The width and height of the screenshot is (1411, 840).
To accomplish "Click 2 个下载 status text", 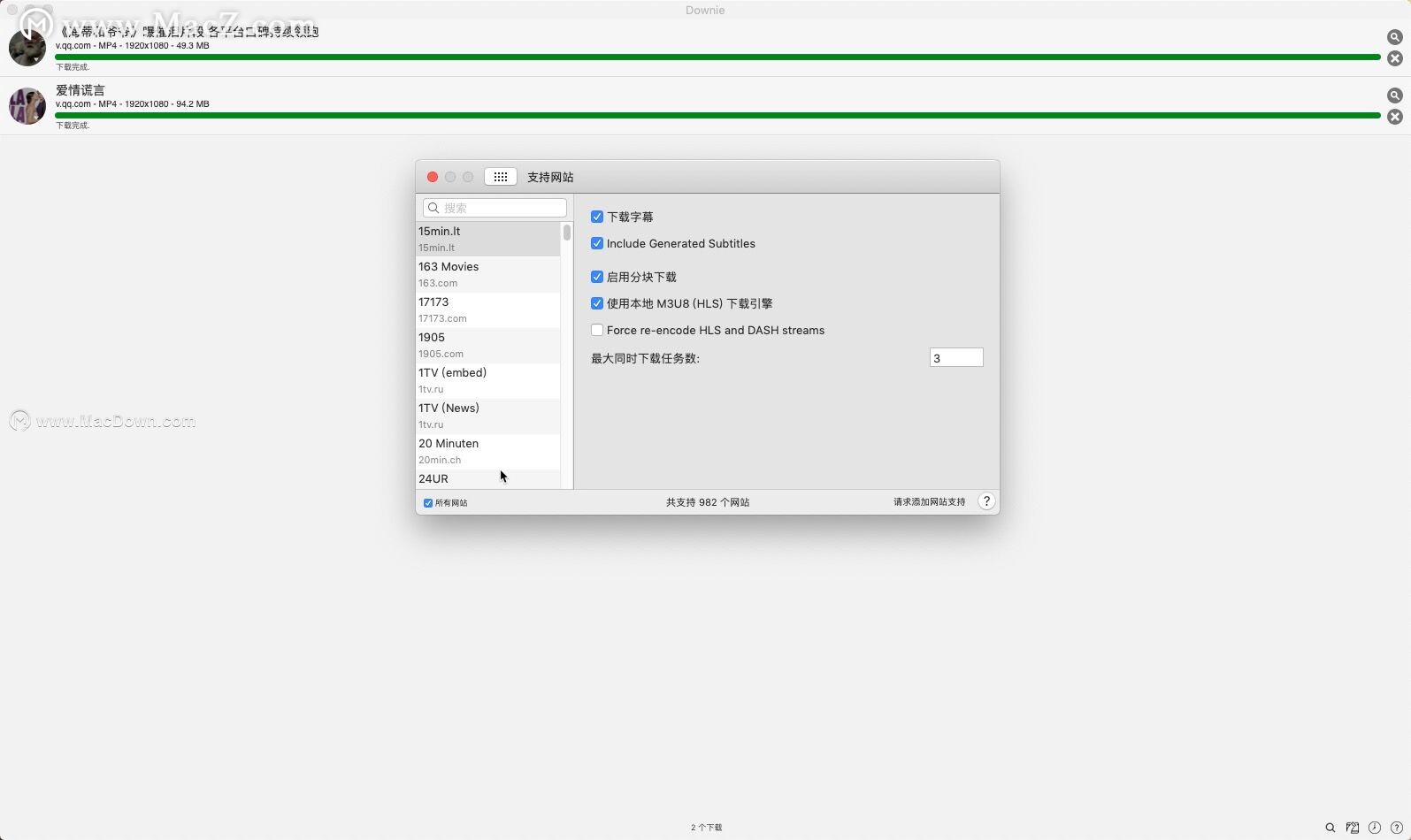I will [706, 828].
